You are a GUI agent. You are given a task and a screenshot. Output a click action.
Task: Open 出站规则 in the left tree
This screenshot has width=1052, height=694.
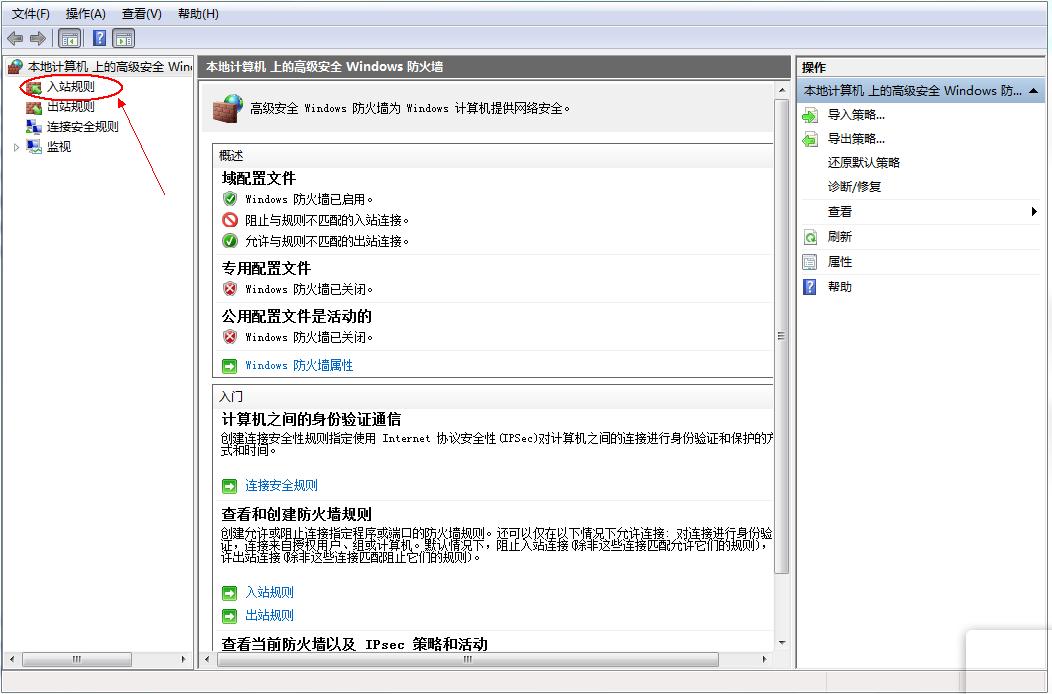click(x=70, y=106)
